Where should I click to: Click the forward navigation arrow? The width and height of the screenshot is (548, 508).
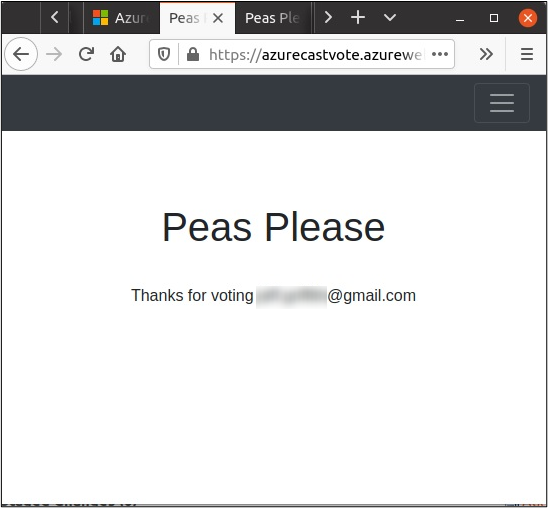tap(54, 54)
